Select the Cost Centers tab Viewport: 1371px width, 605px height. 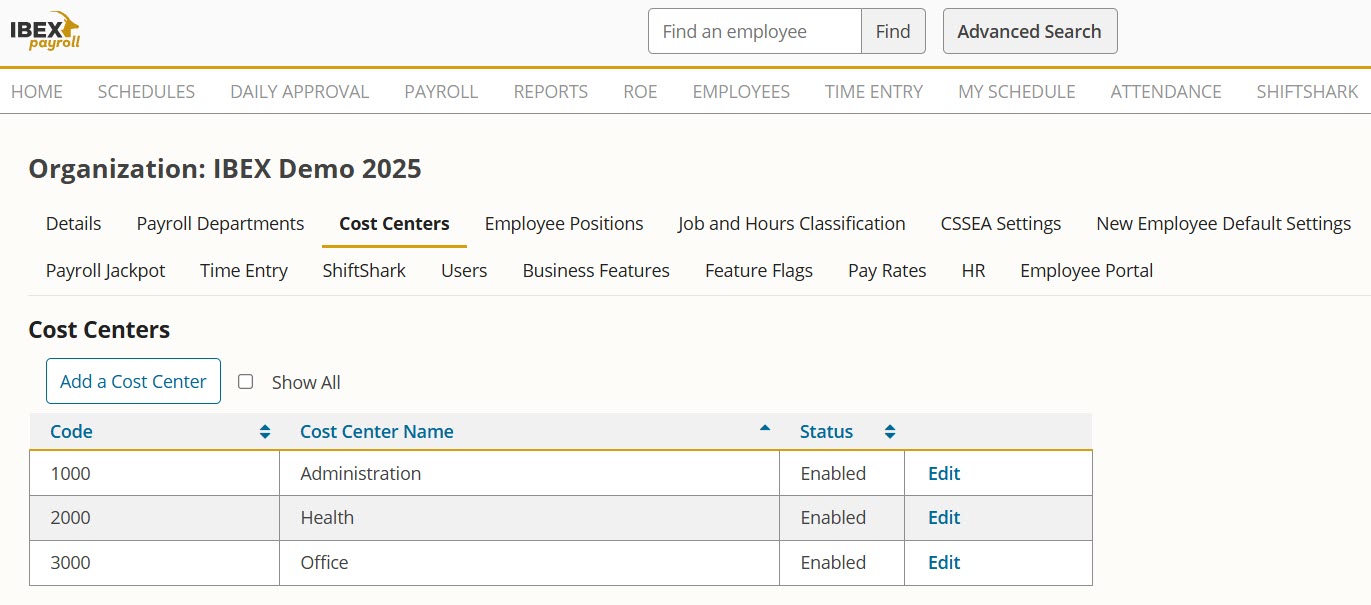394,224
